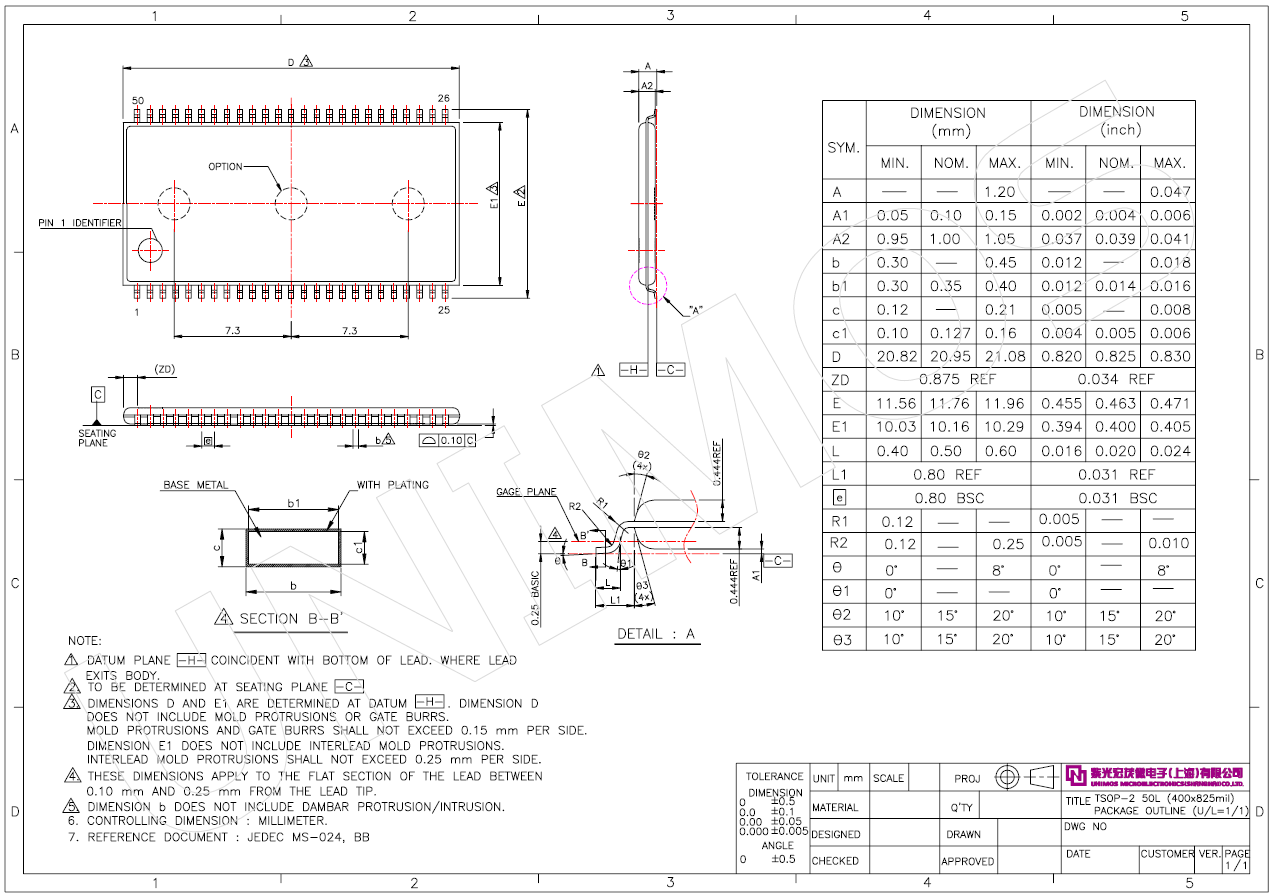Screen dimensions: 1271x896
Task: Click the UNIMOS company logo in the title block
Action: coord(1154,776)
